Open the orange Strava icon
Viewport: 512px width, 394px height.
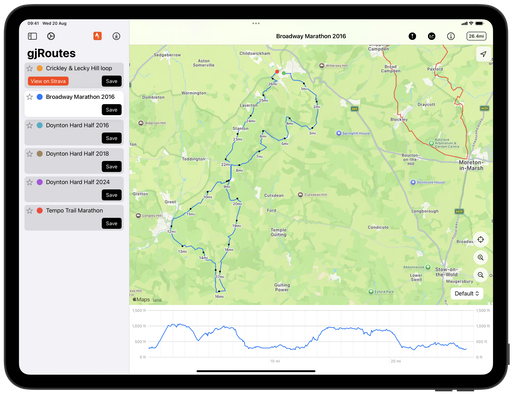point(97,36)
